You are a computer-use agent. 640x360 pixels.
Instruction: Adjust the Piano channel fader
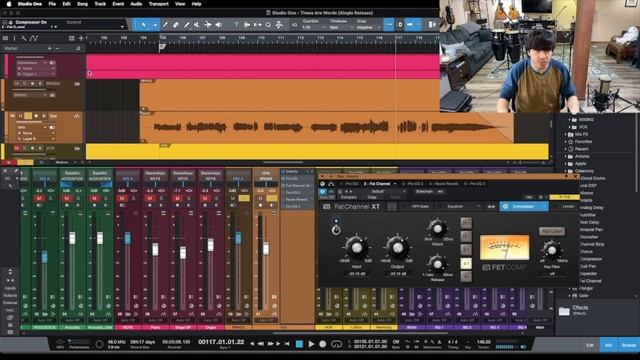tap(155, 249)
